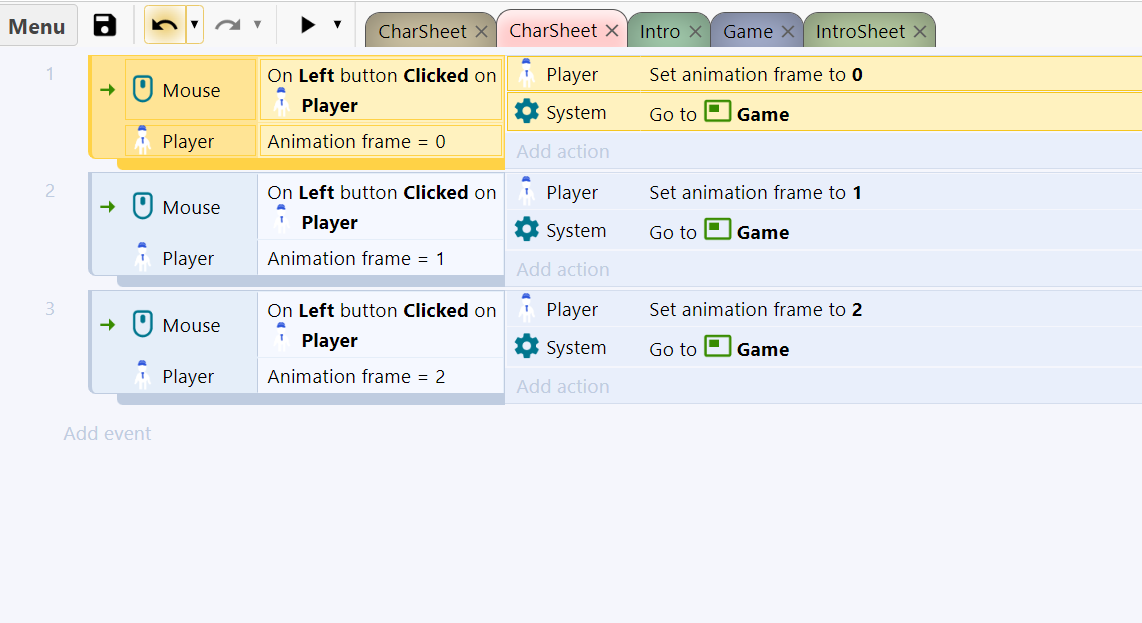This screenshot has height=623, width=1142.
Task: Select event number 3 in the margin
Action: pos(50,308)
